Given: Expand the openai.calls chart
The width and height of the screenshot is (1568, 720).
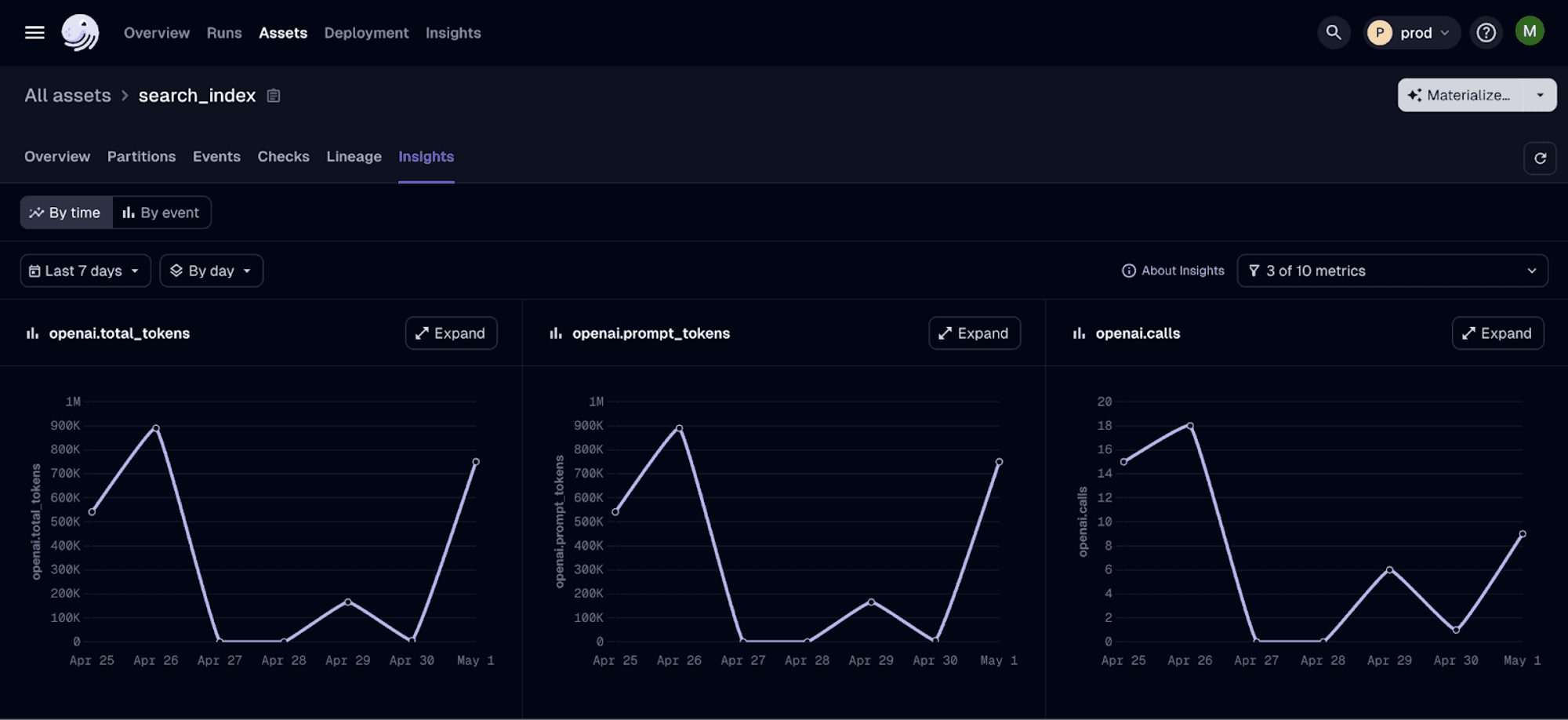Looking at the screenshot, I should coord(1497,333).
